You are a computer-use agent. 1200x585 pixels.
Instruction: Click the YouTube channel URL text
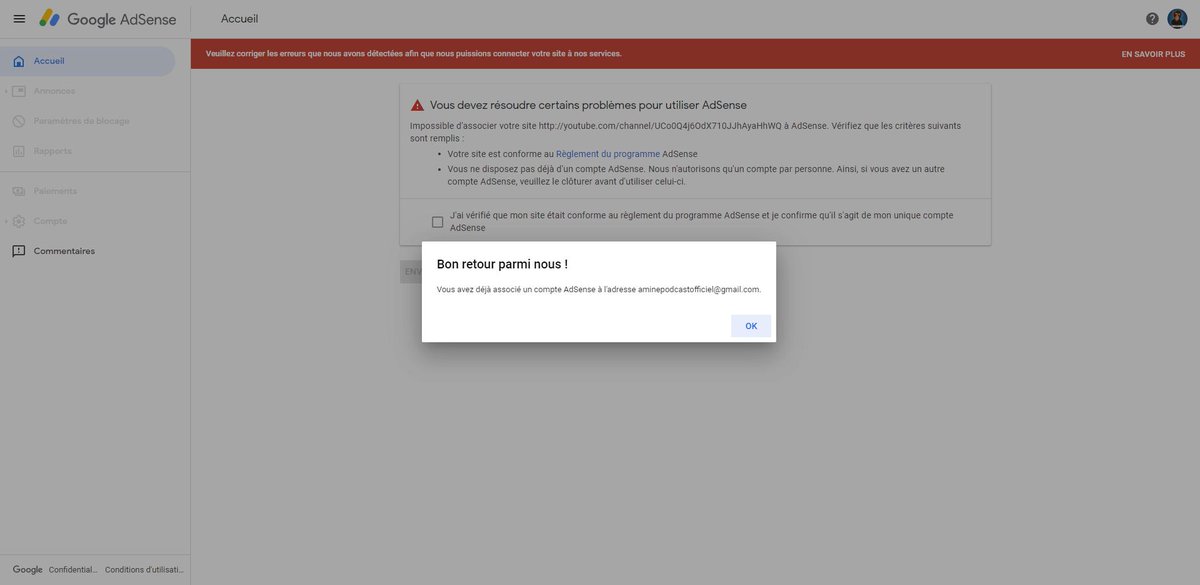click(x=660, y=126)
